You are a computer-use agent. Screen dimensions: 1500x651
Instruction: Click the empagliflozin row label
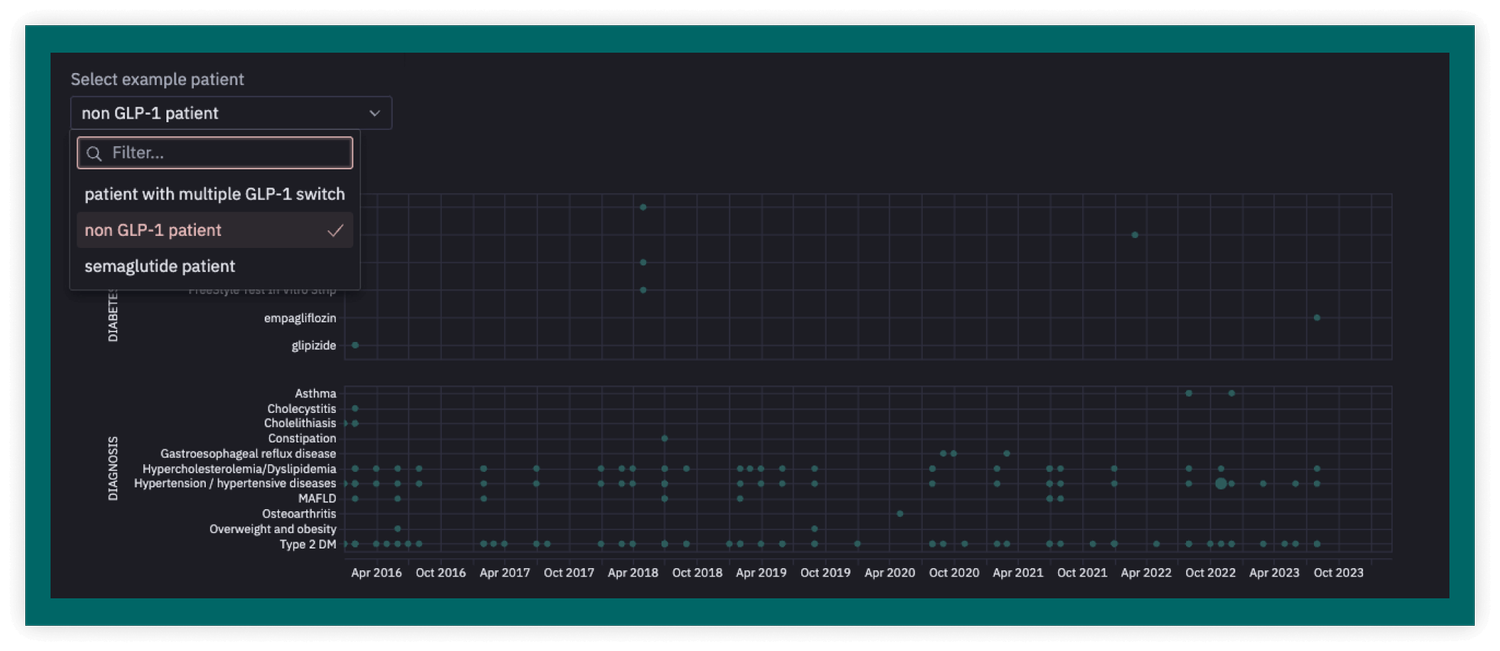pos(299,318)
